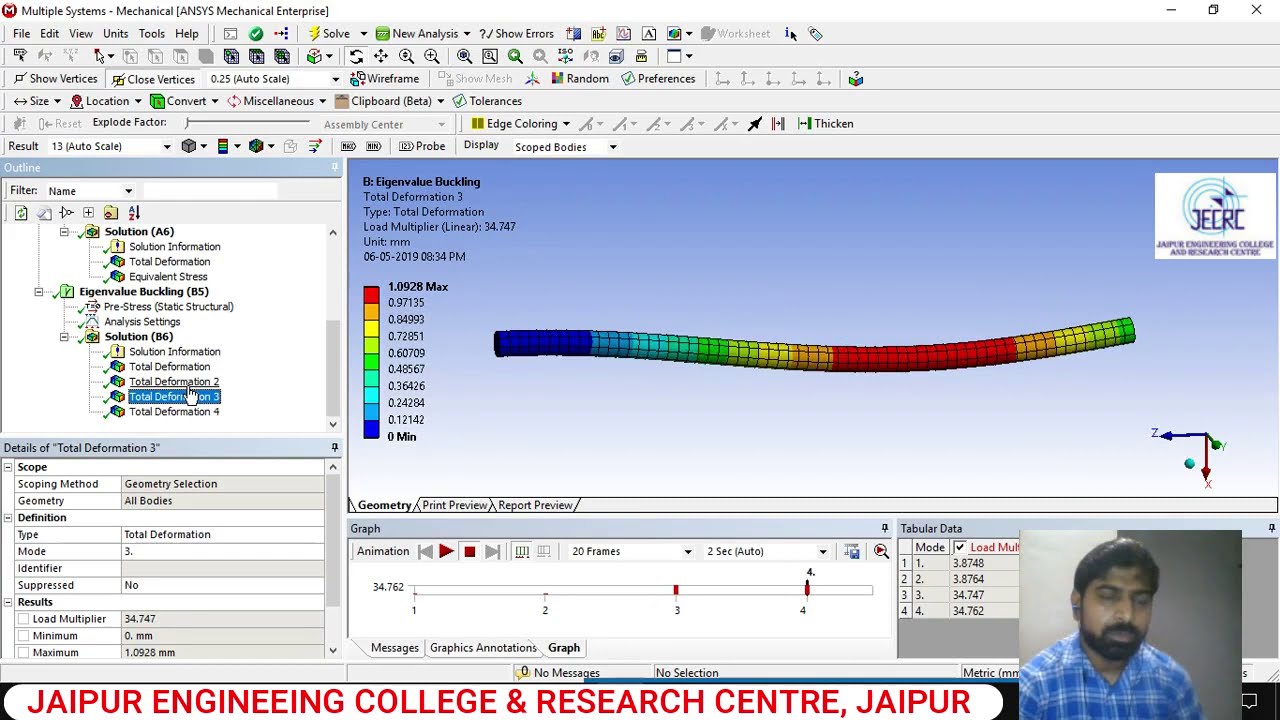
Task: Click the Min value tag icon
Action: (374, 146)
